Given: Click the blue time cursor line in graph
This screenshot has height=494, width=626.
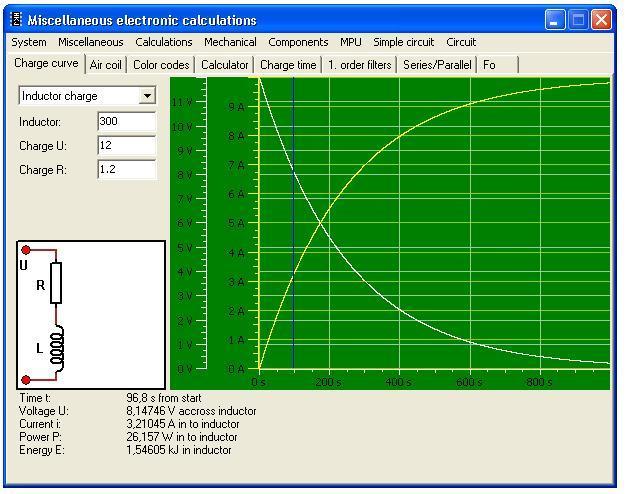Looking at the screenshot, I should [293, 223].
